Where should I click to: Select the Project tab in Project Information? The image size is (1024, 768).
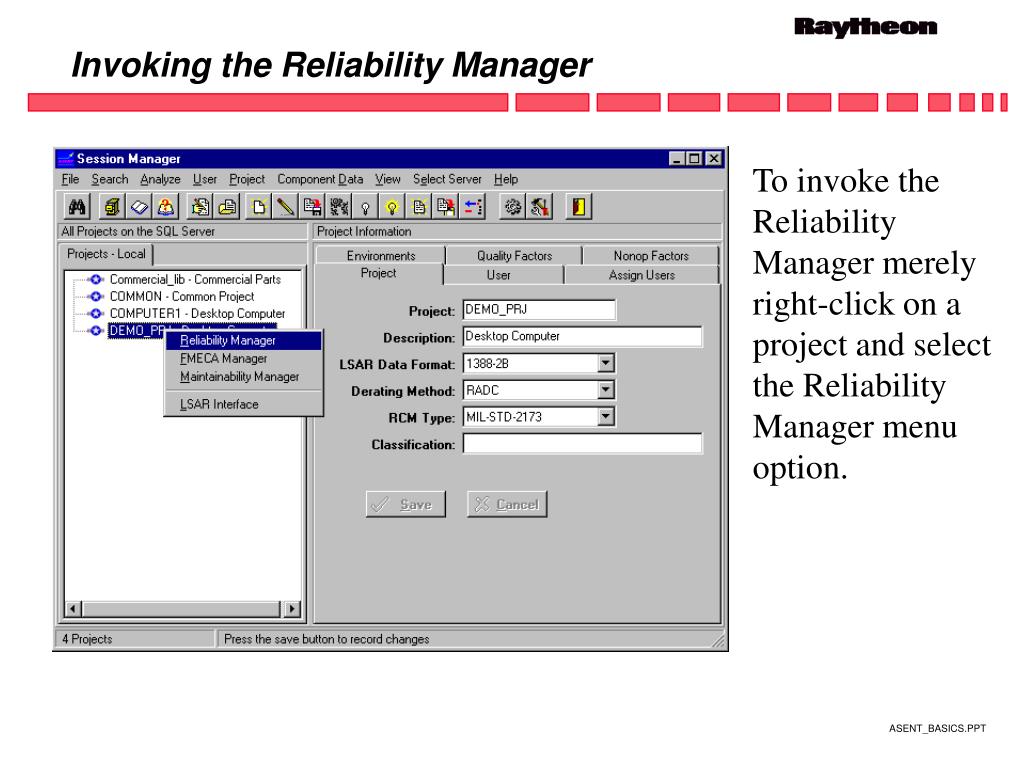click(x=378, y=274)
